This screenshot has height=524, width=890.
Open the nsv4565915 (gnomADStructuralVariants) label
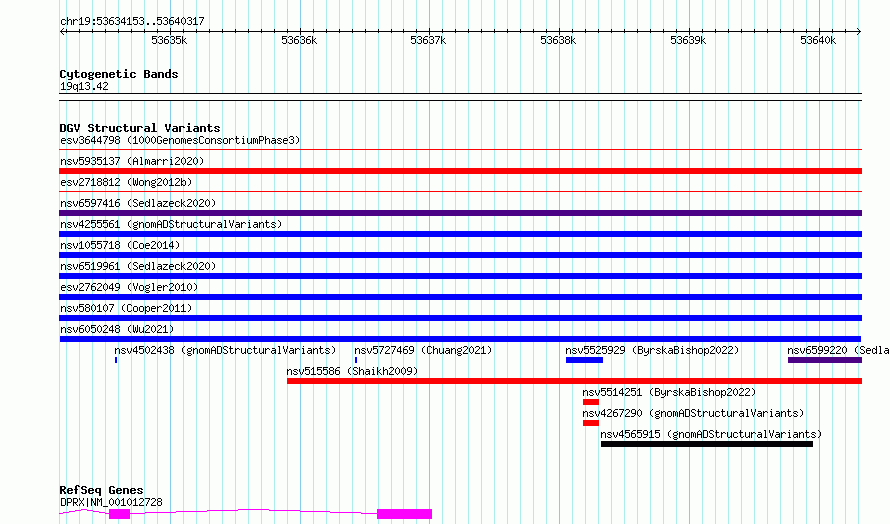click(711, 434)
